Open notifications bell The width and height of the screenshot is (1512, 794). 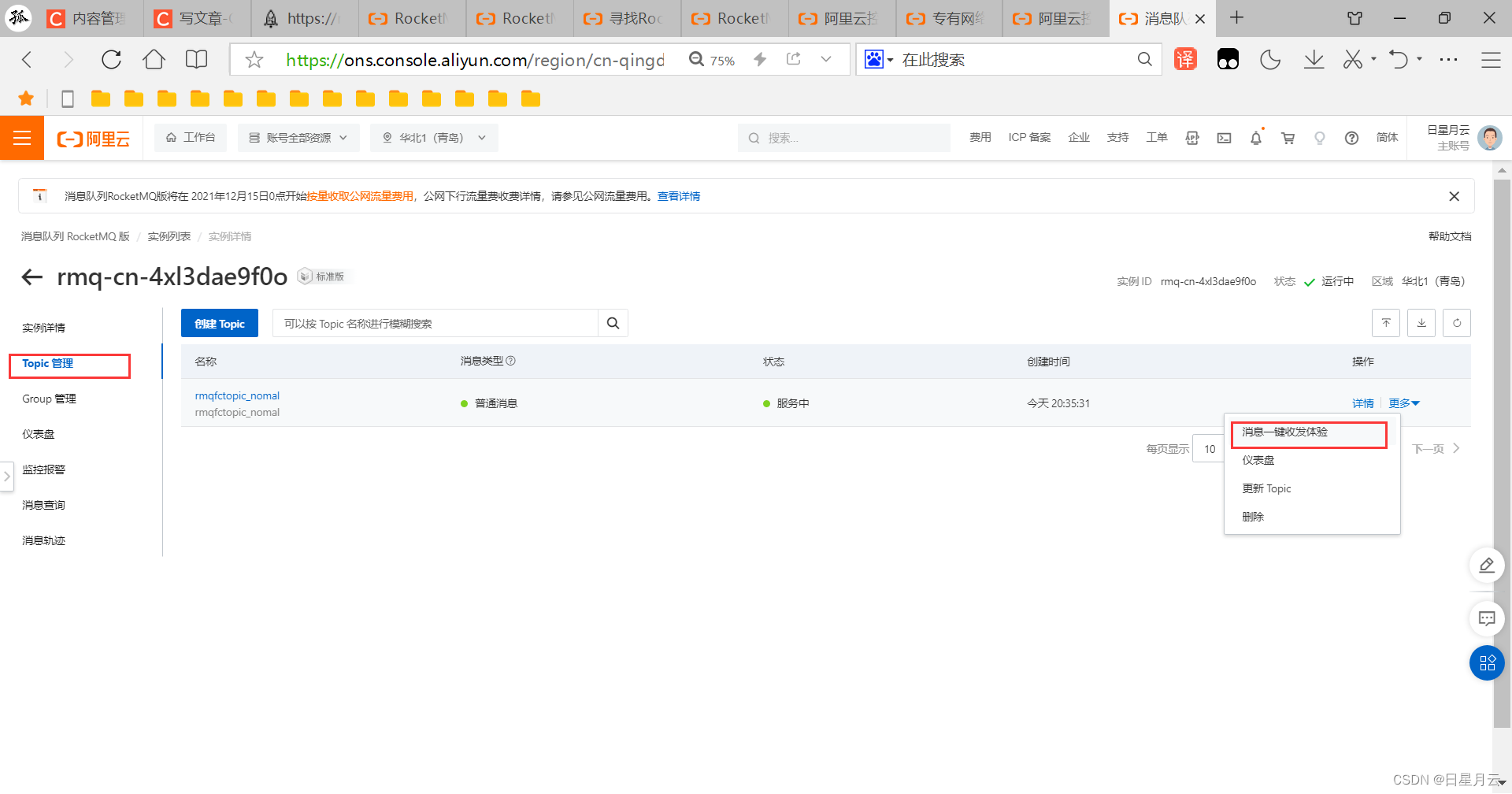pyautogui.click(x=1256, y=138)
